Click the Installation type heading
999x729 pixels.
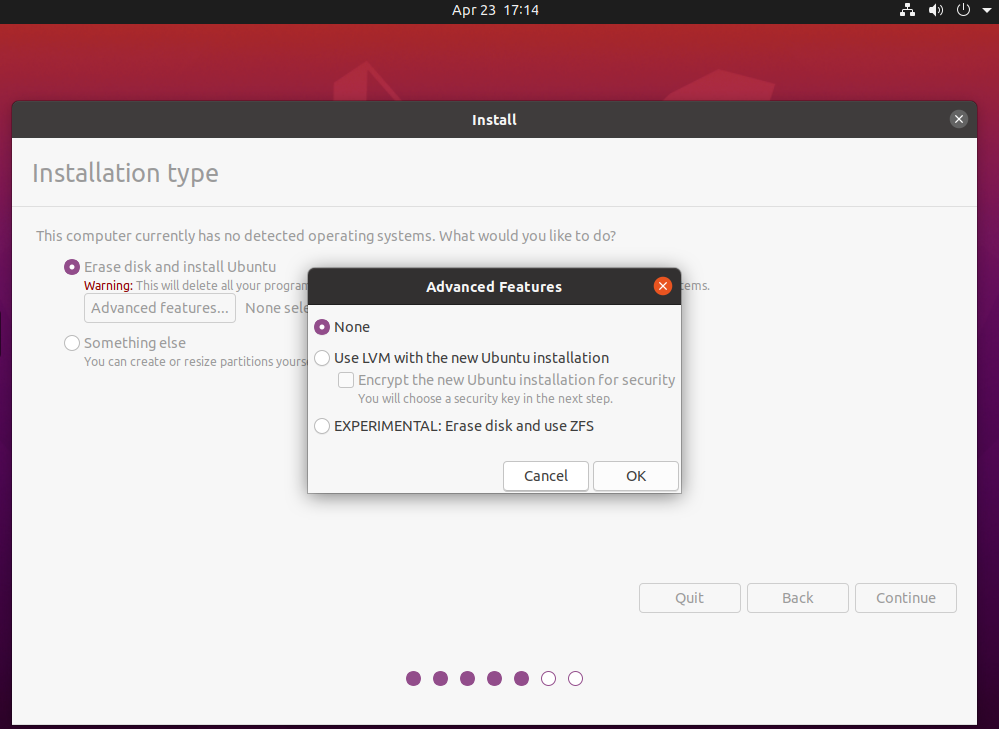coord(126,173)
